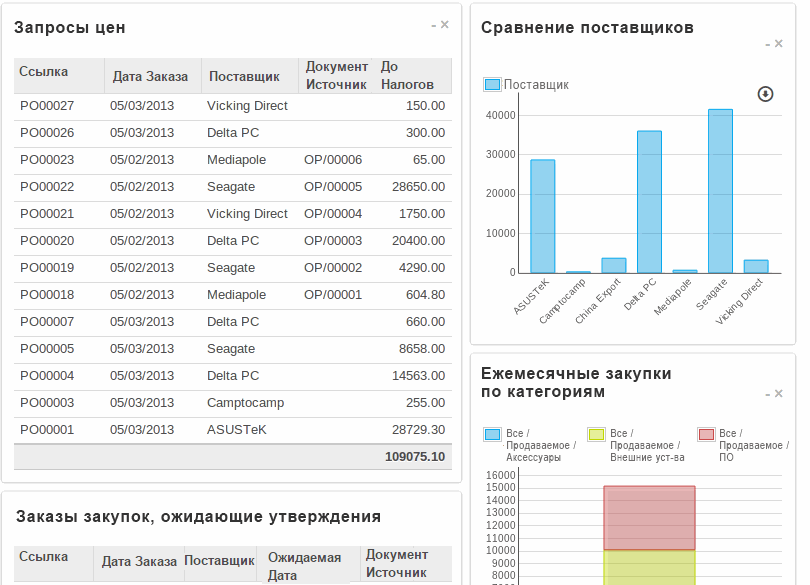This screenshot has height=585, width=810.
Task: Toggle the blue Аксессуары legend swatch
Action: [x=492, y=434]
